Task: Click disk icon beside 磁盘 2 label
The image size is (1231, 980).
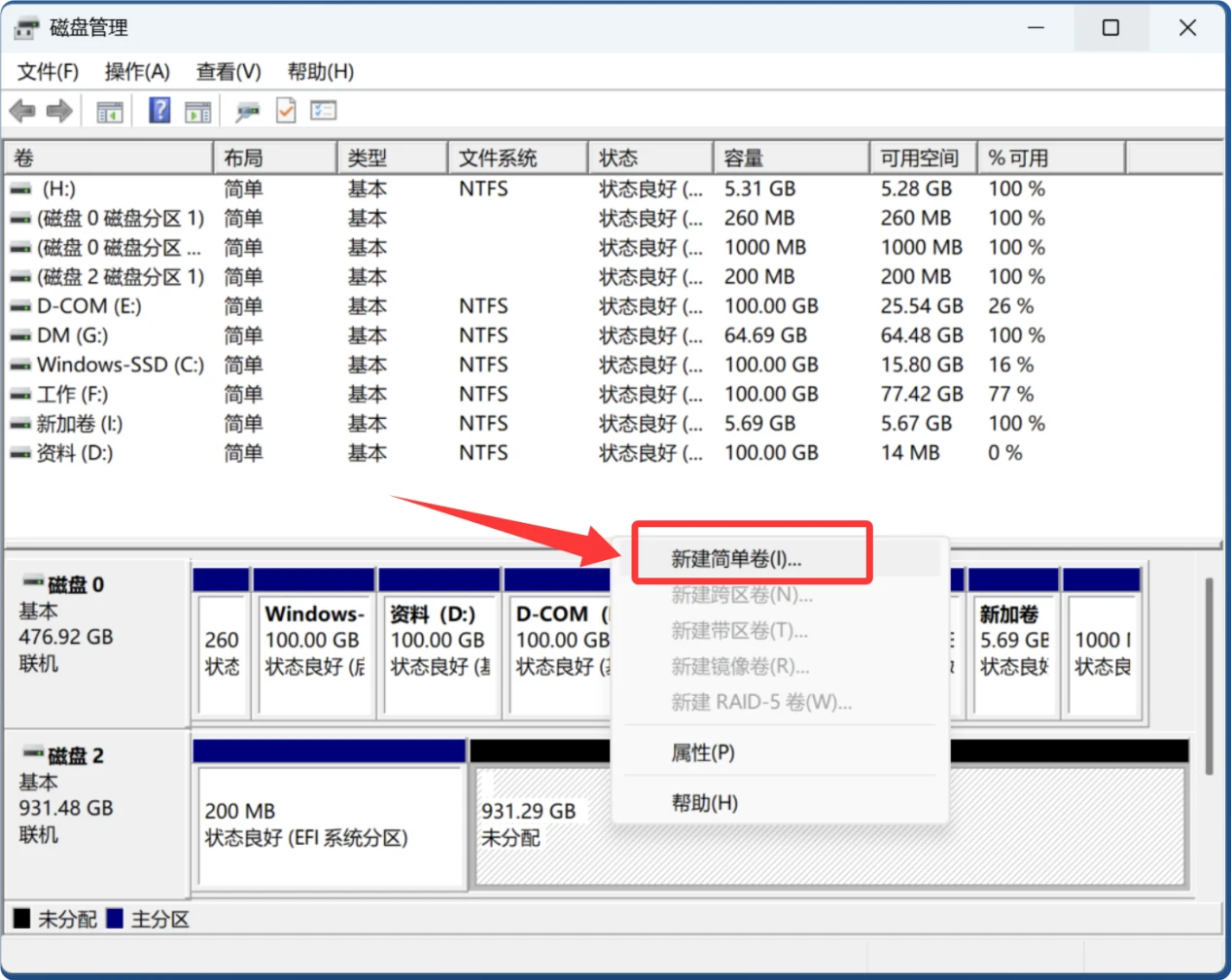Action: click(33, 752)
